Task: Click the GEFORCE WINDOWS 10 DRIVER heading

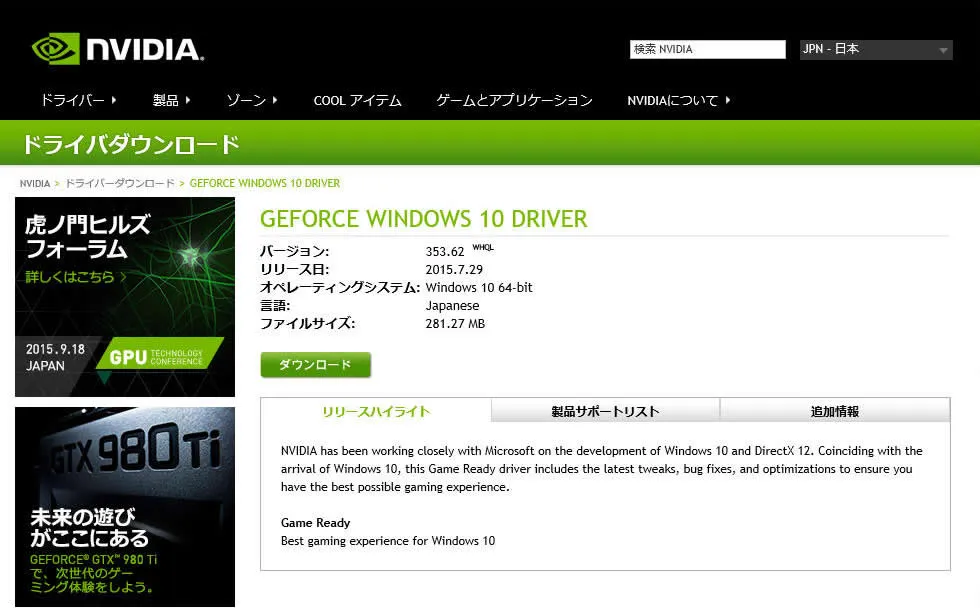Action: point(424,219)
